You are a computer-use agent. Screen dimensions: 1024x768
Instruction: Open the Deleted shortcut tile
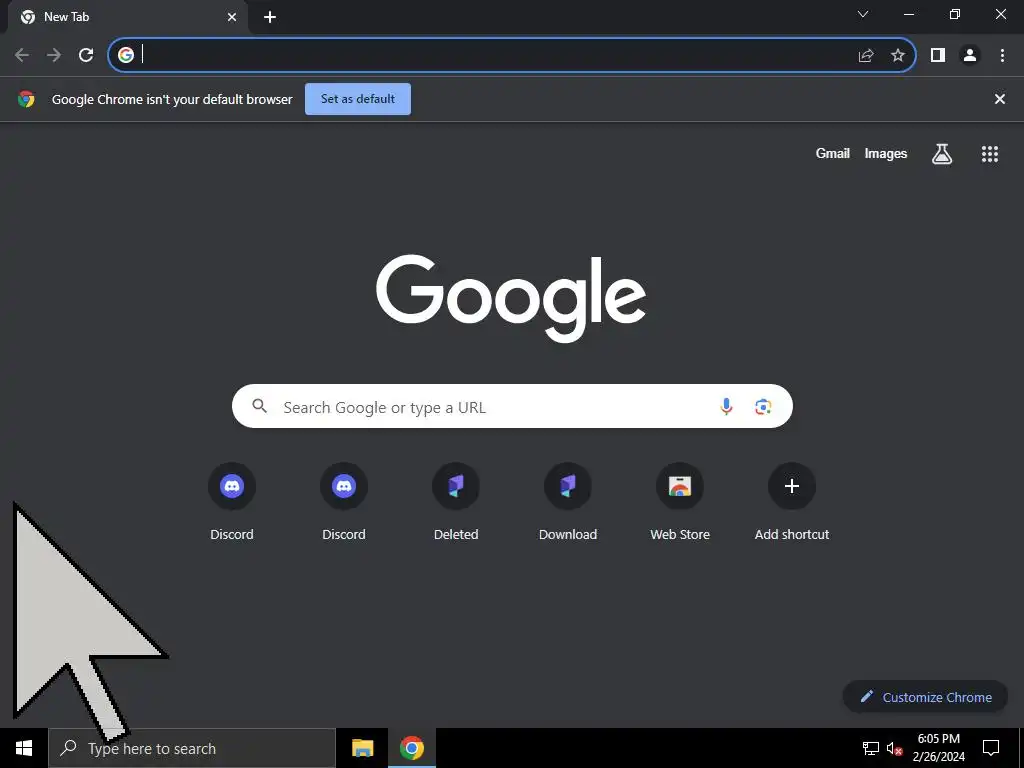click(456, 502)
